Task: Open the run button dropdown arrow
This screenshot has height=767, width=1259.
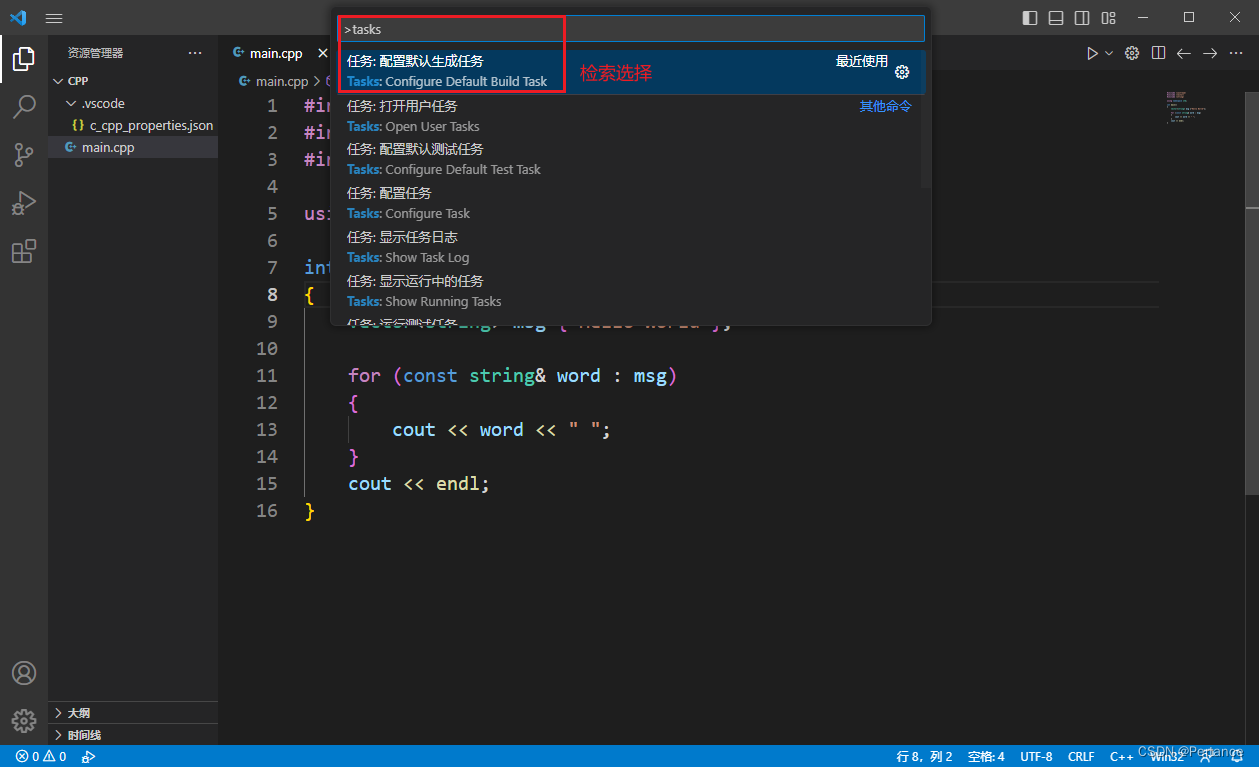Action: [1108, 53]
